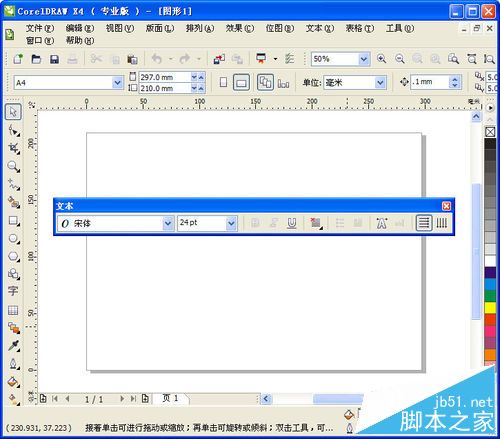Open the 视图(V) menu

120,28
